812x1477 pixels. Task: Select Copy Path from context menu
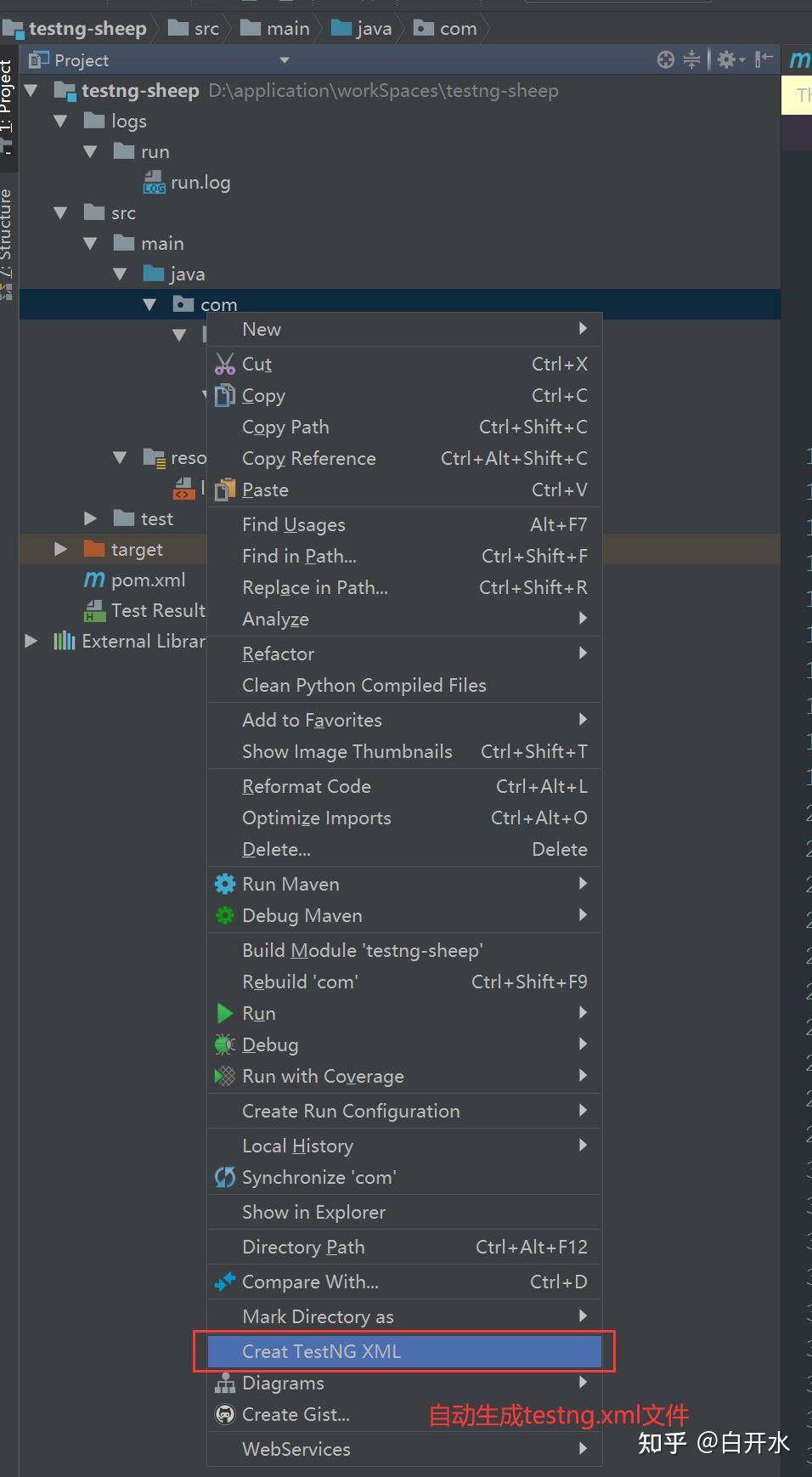pyautogui.click(x=404, y=427)
